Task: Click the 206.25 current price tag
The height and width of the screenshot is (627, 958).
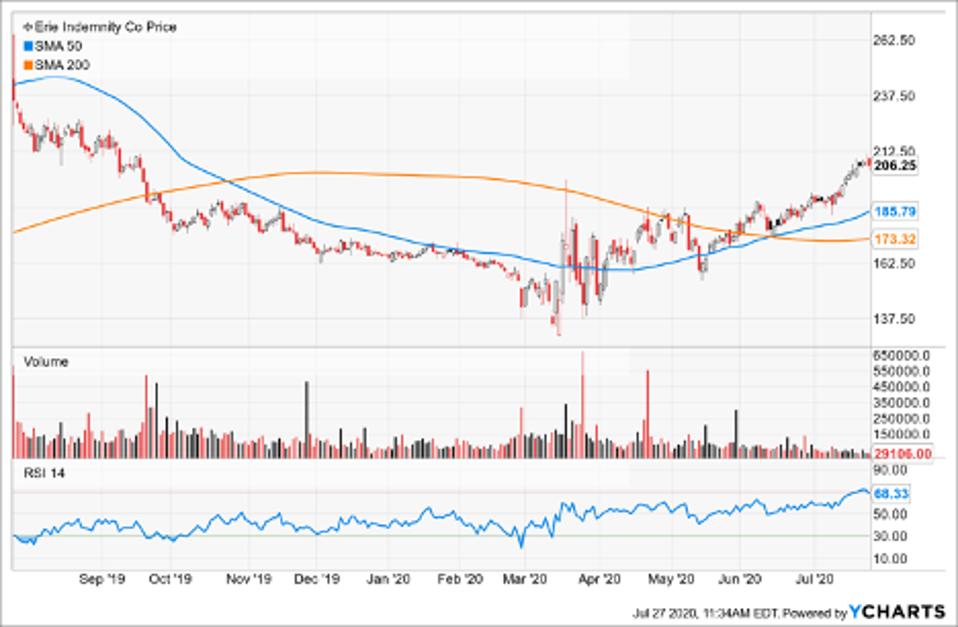Action: coord(894,166)
